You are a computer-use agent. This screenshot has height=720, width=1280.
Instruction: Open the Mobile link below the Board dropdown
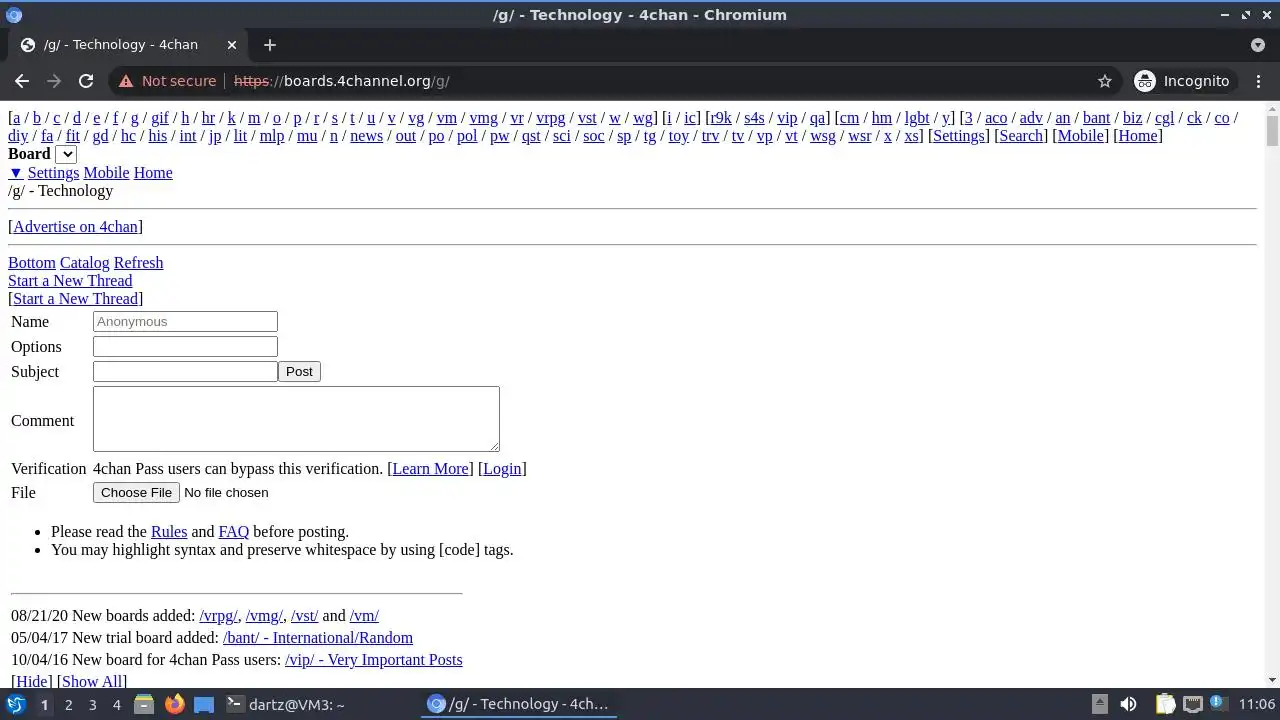coord(106,173)
